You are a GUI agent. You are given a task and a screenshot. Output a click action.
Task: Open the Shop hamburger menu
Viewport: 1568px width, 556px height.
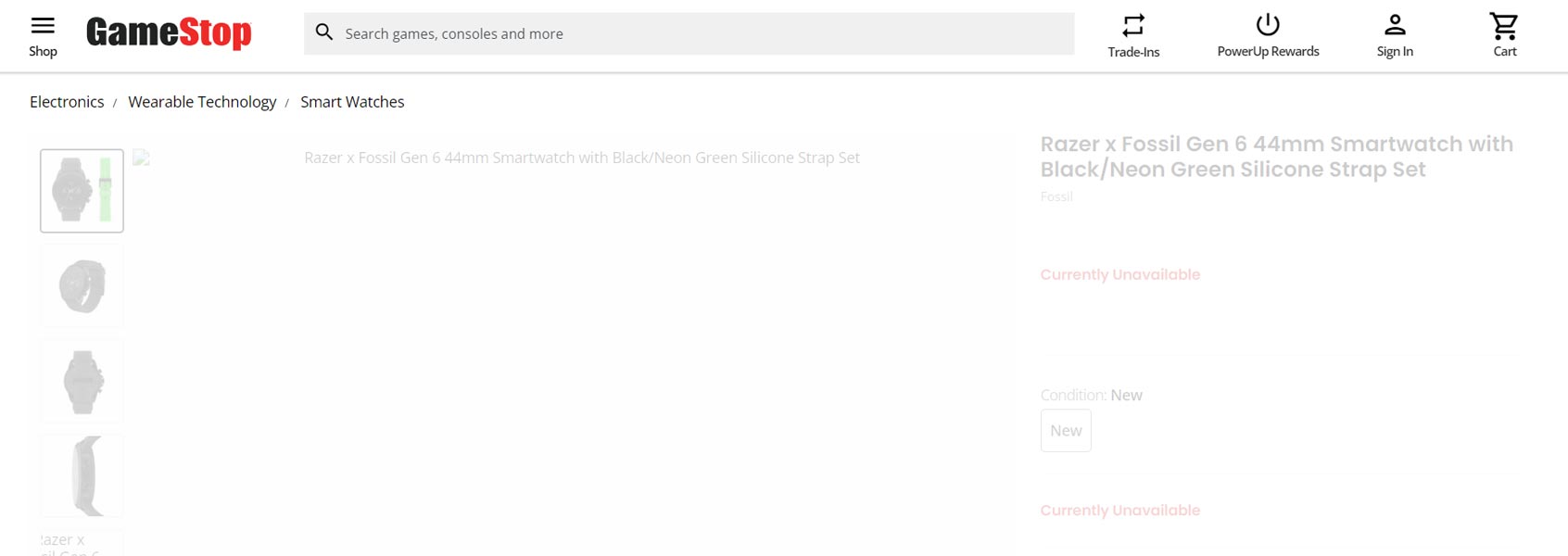[43, 36]
